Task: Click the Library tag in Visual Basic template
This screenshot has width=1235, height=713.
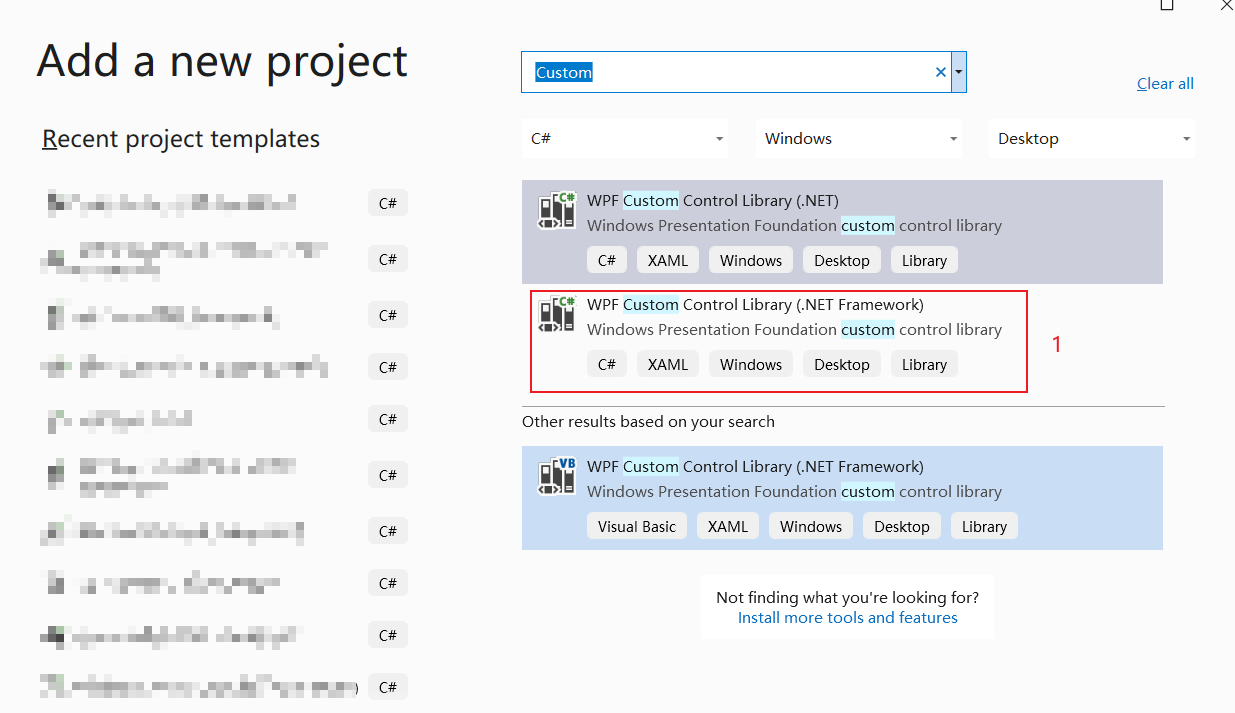Action: (984, 526)
